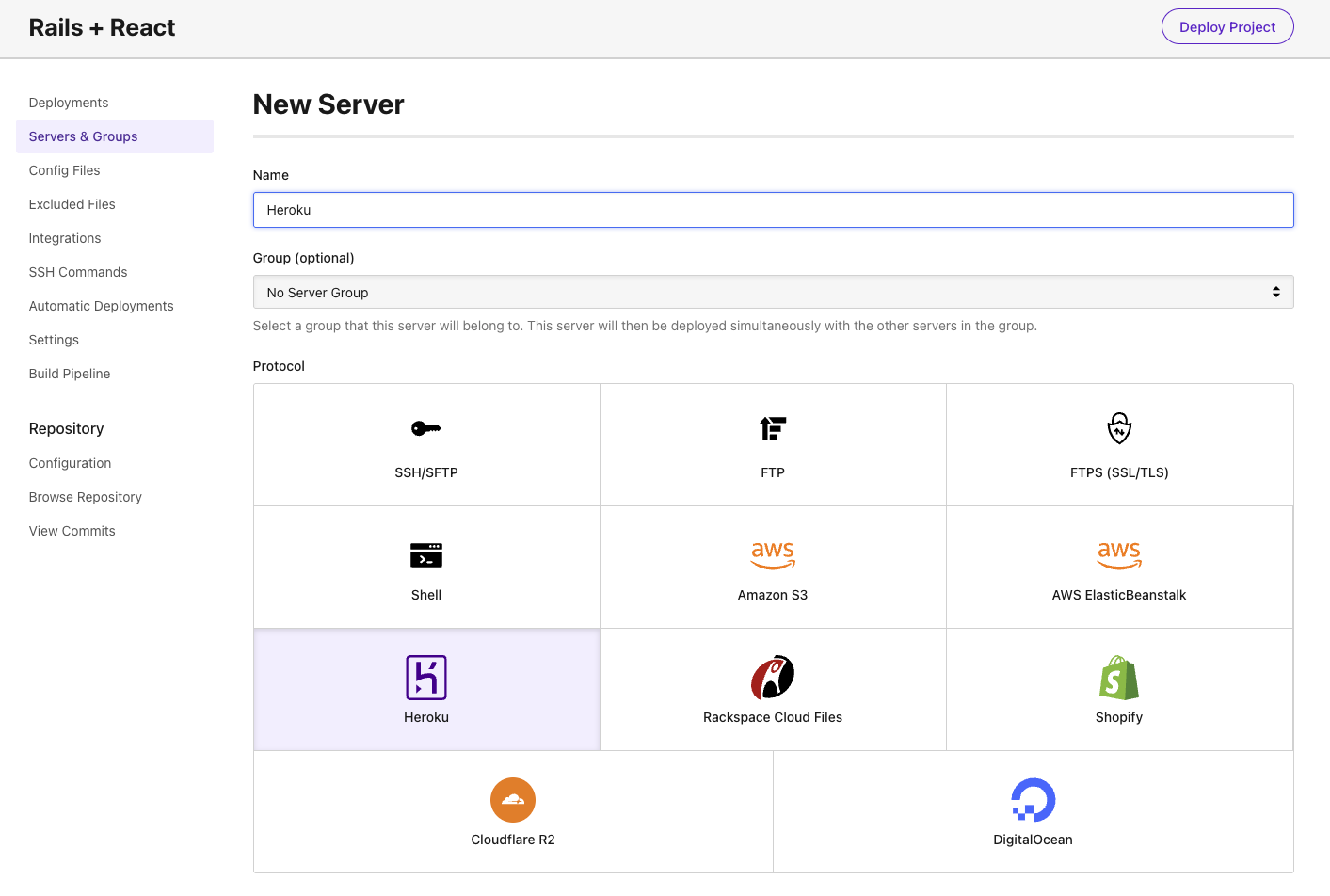Viewport: 1330px width, 896px height.
Task: Select the Heroku logo icon
Action: click(426, 678)
